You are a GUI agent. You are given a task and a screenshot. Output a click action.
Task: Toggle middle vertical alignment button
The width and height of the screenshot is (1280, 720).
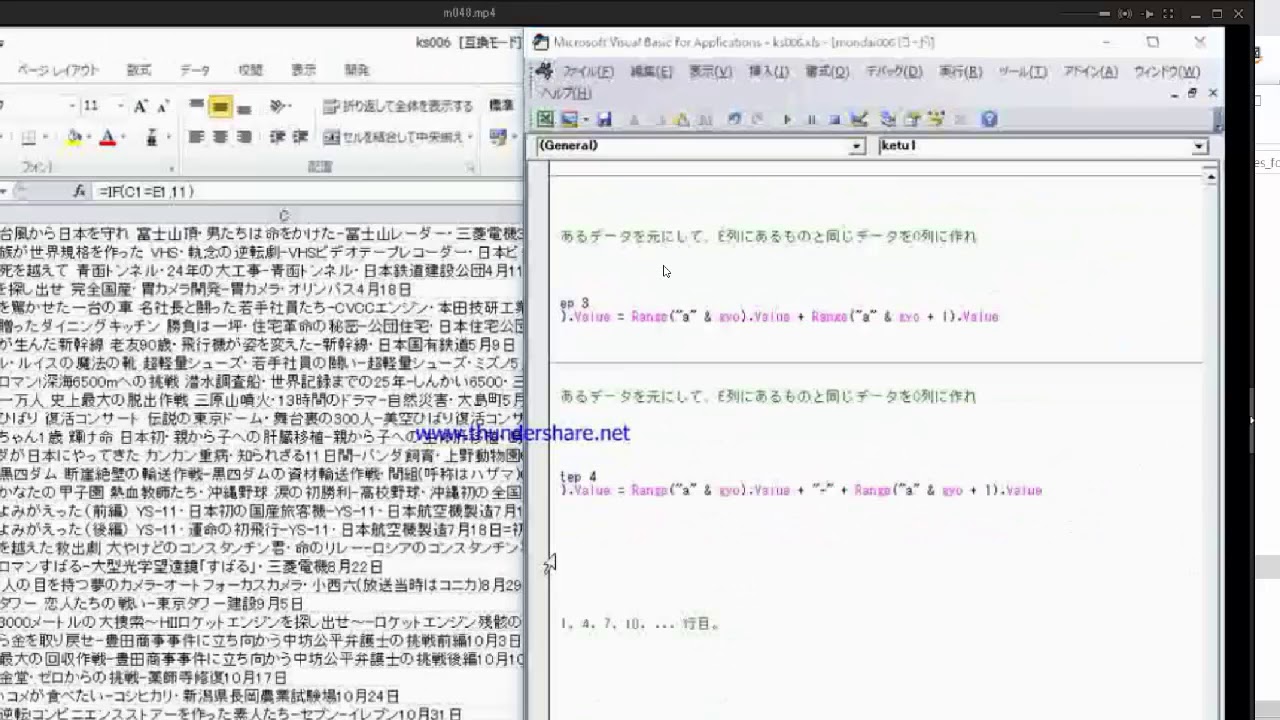click(220, 106)
